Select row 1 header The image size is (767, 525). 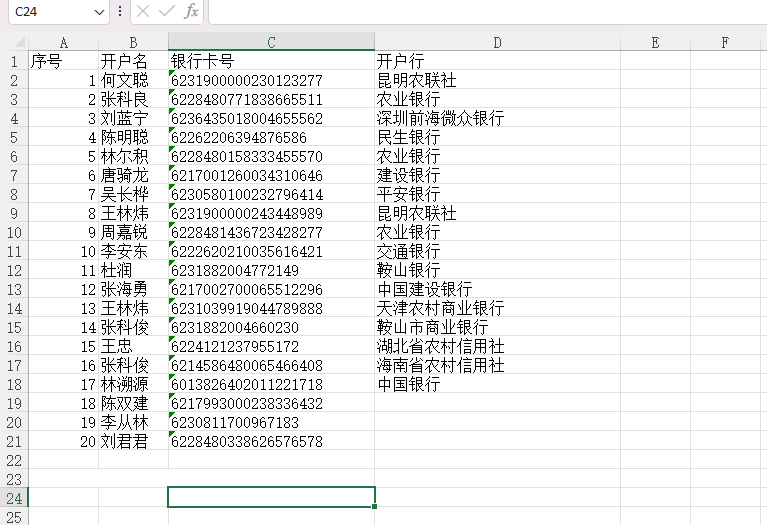point(14,61)
